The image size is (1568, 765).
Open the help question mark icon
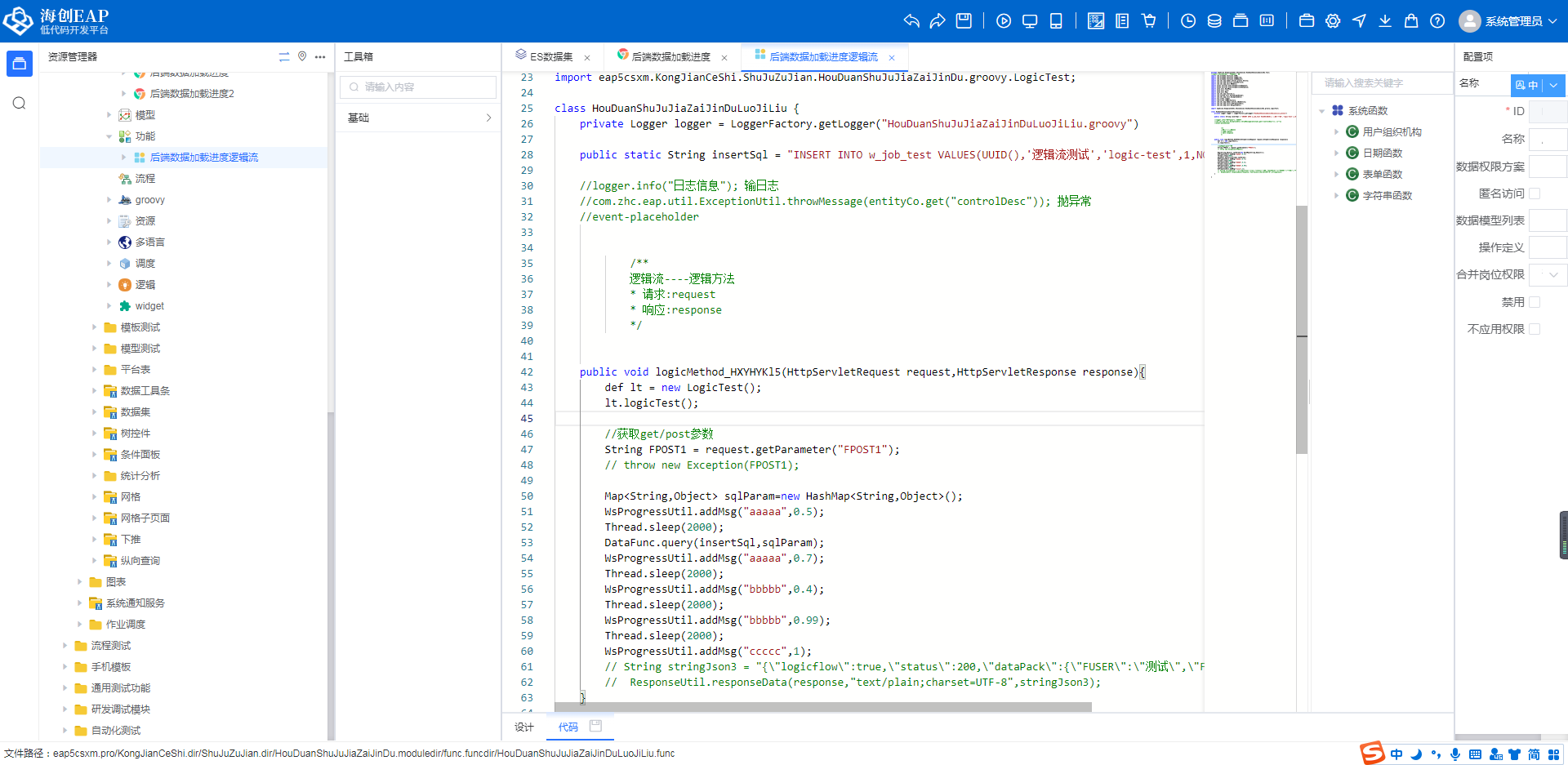tap(1437, 21)
